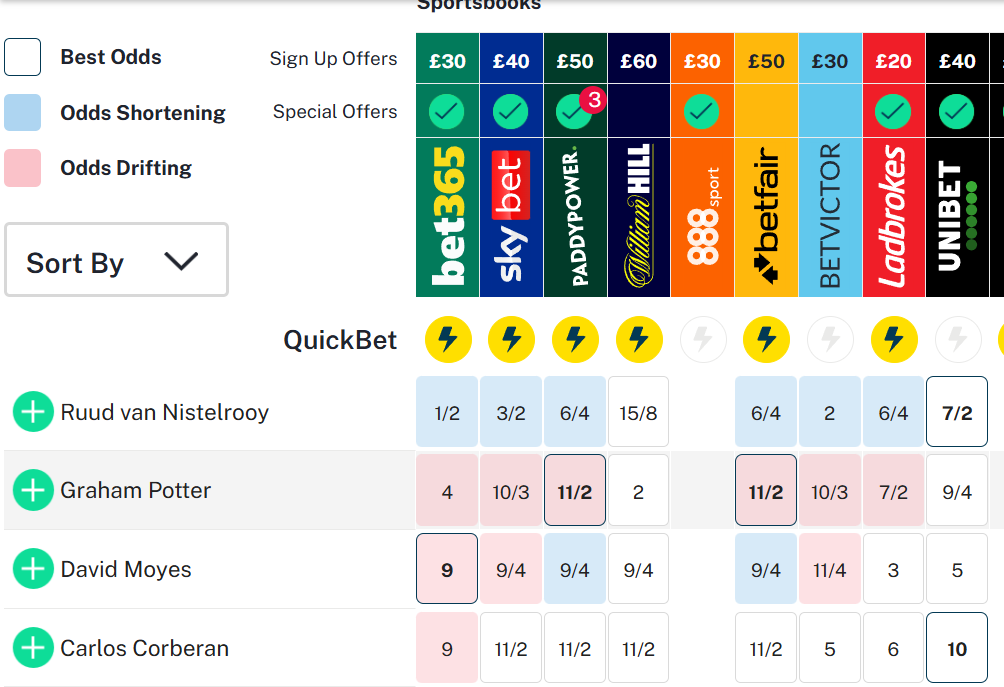Screen dimensions: 1004x687
Task: Click the Sky Bet QuickBet lightning icon
Action: [511, 339]
